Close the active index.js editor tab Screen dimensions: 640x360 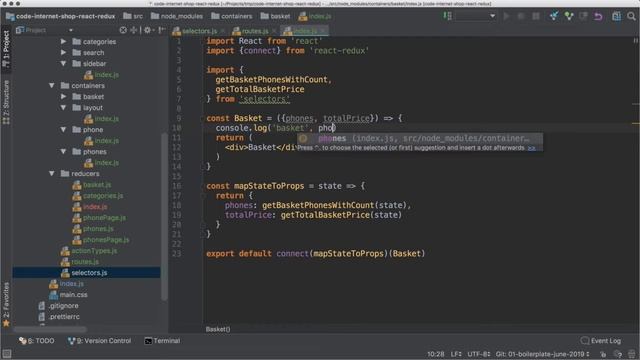coord(322,31)
